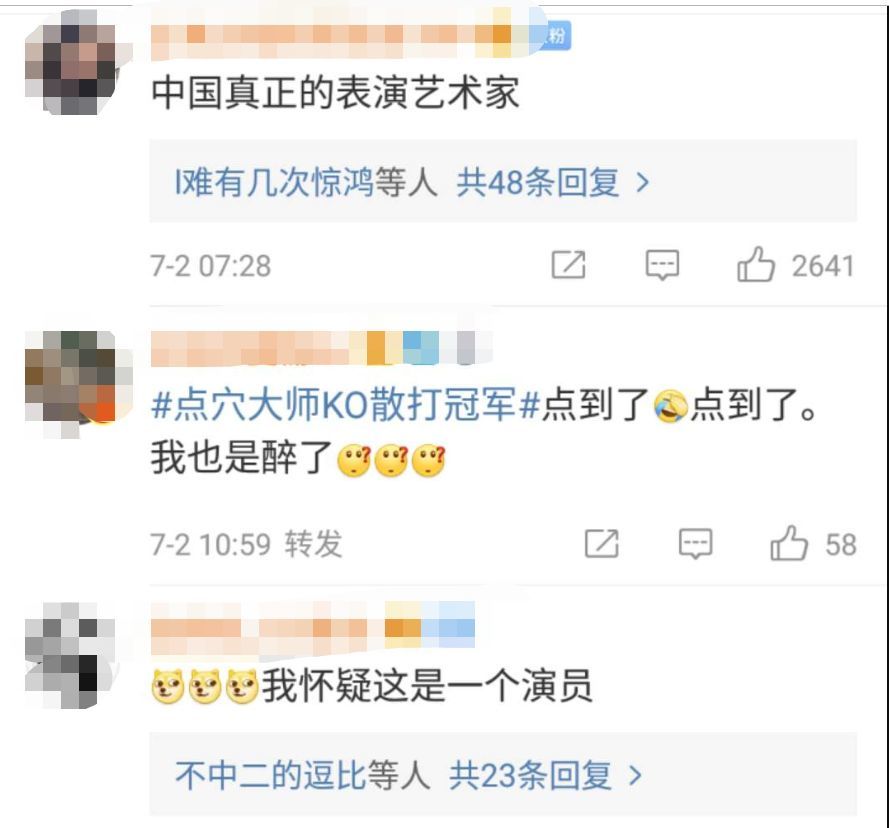The width and height of the screenshot is (889, 828).
Task: Tap the comment text 我怀疑这是一个演员
Action: point(427,686)
